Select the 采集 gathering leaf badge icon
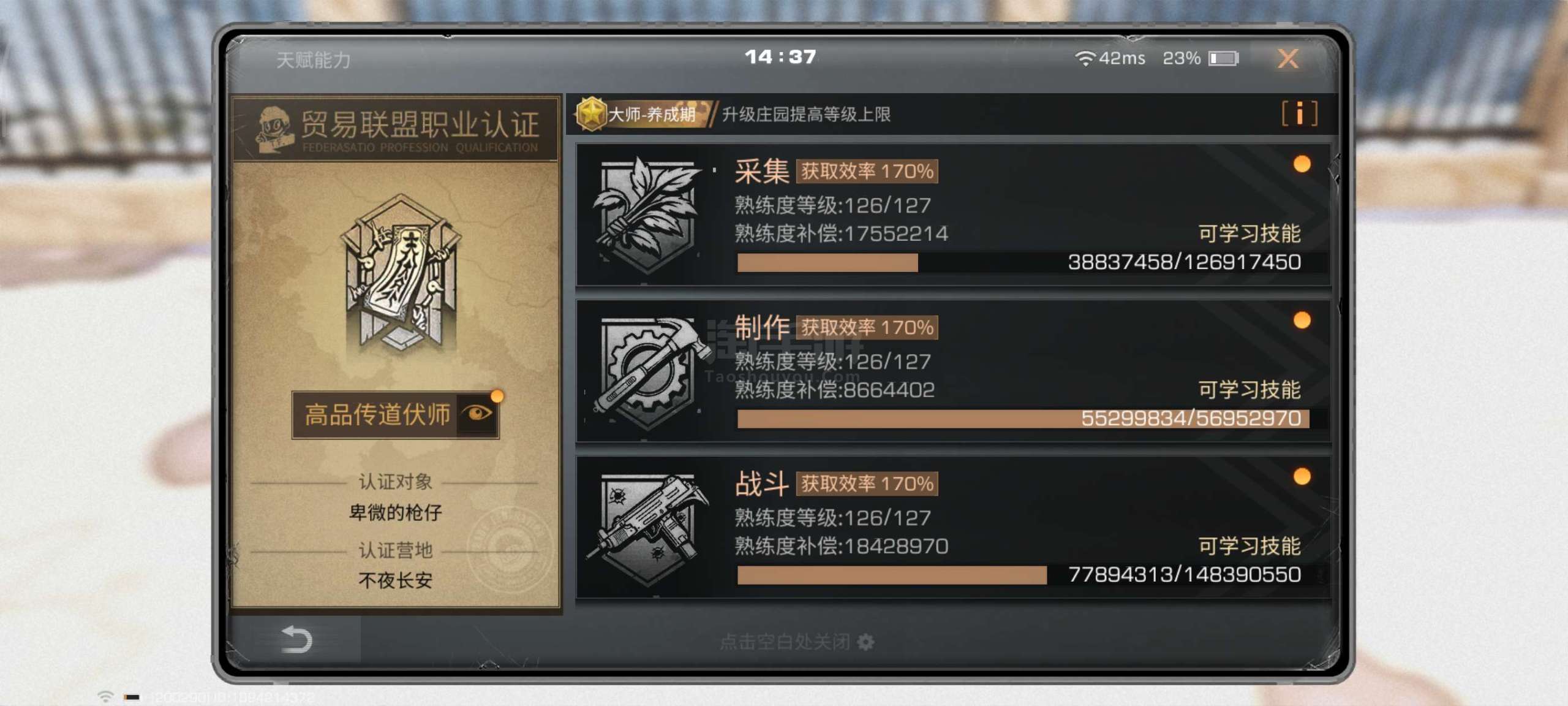 [647, 214]
